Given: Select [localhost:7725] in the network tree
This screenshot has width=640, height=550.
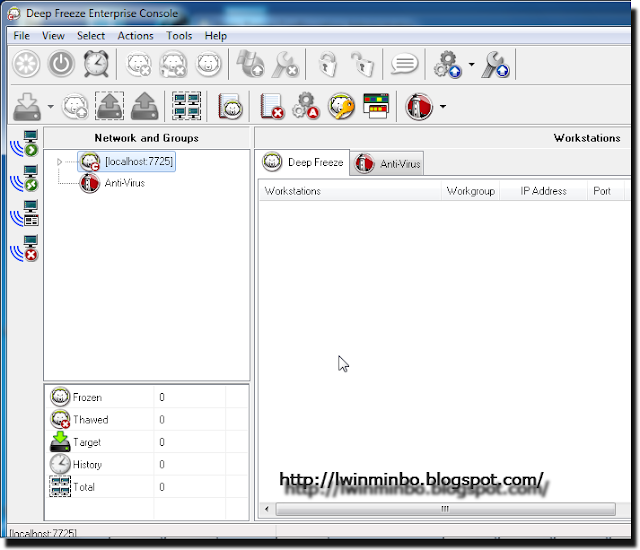Looking at the screenshot, I should click(x=127, y=162).
